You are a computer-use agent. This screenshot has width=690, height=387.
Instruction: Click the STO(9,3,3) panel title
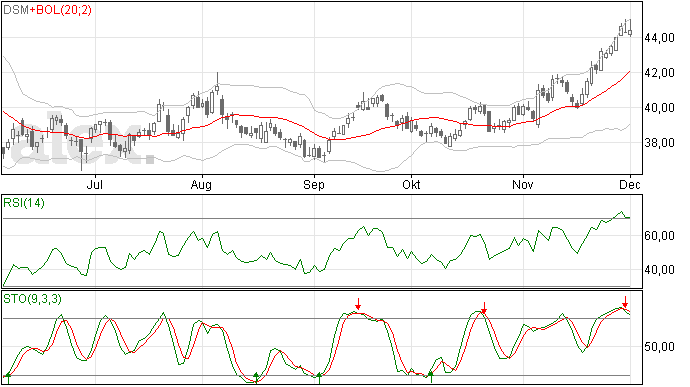(33, 299)
